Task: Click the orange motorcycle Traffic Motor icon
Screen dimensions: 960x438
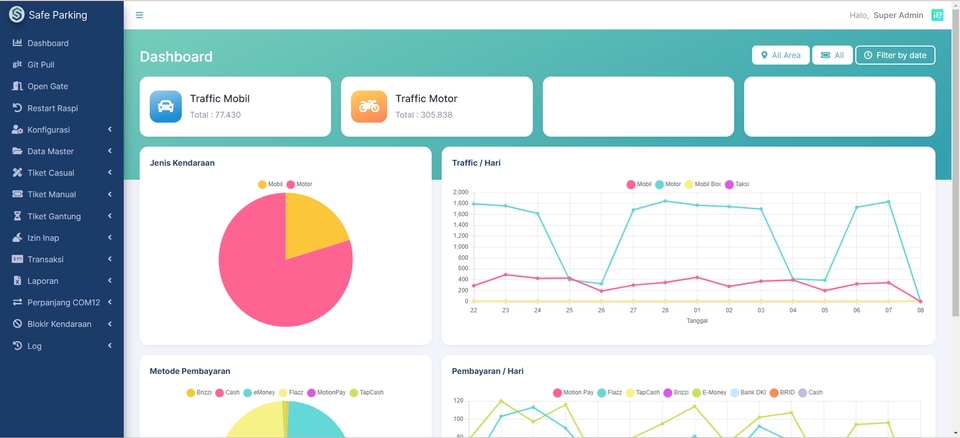Action: 369,107
